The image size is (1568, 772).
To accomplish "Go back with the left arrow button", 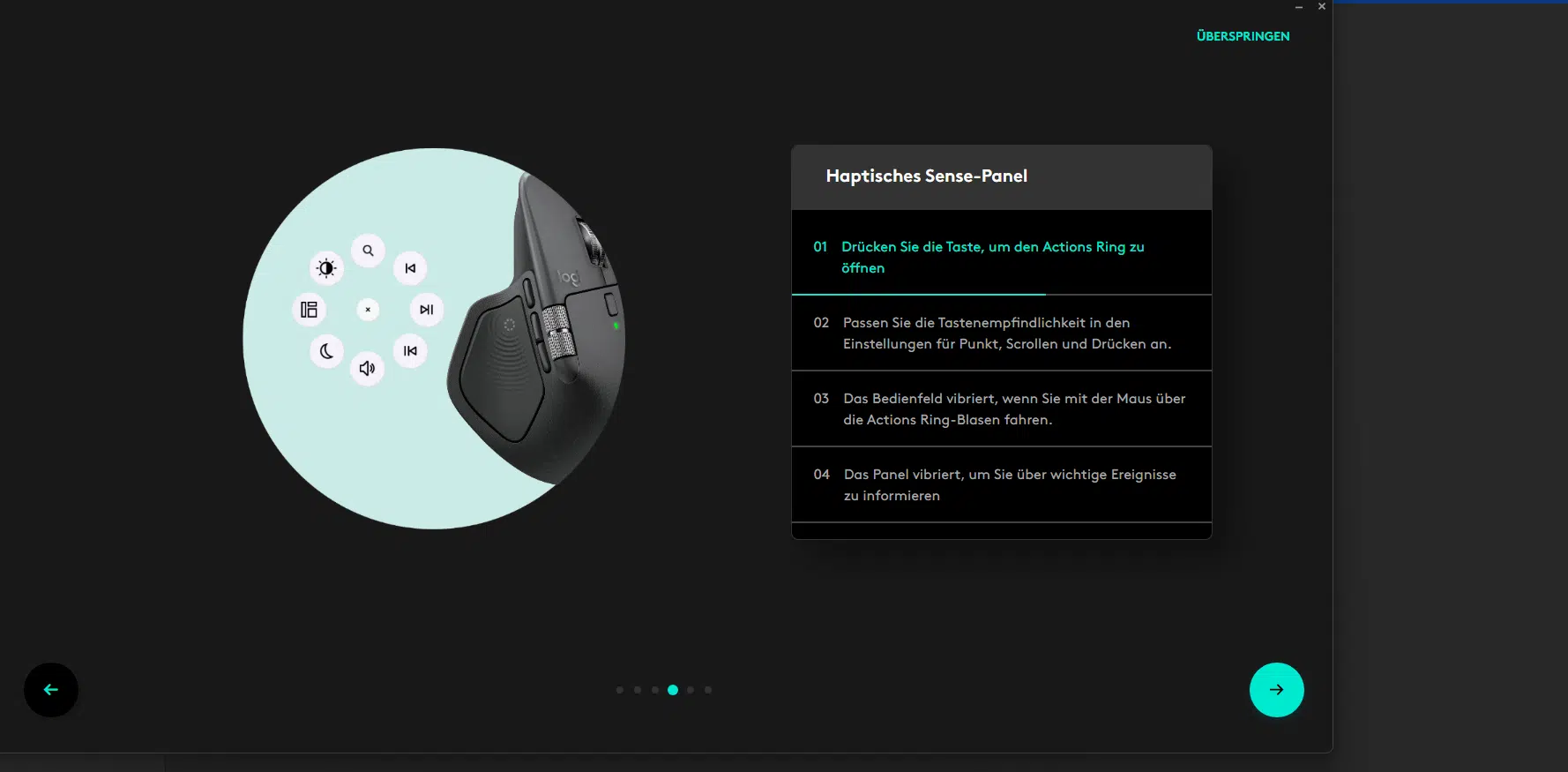I will coord(51,690).
